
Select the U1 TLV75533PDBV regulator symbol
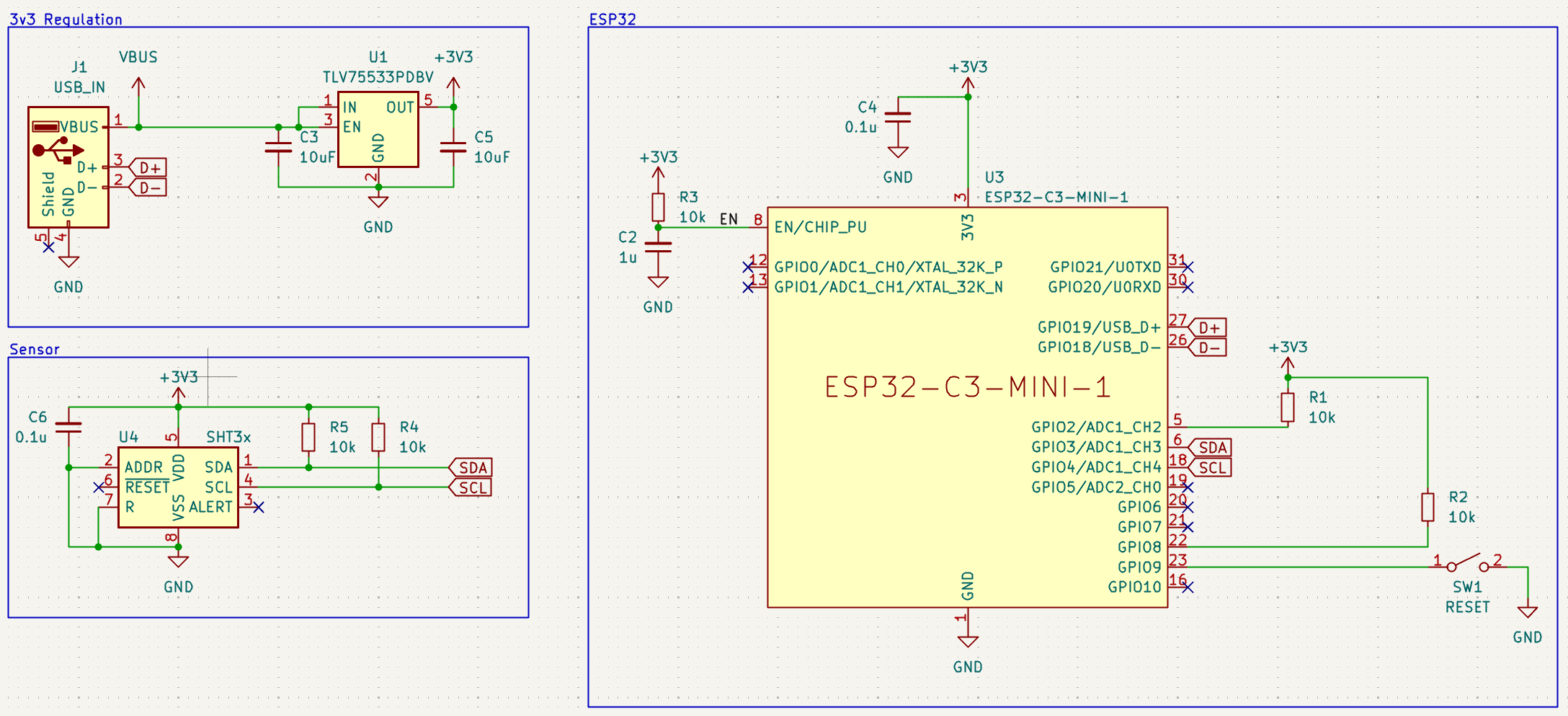[x=378, y=130]
